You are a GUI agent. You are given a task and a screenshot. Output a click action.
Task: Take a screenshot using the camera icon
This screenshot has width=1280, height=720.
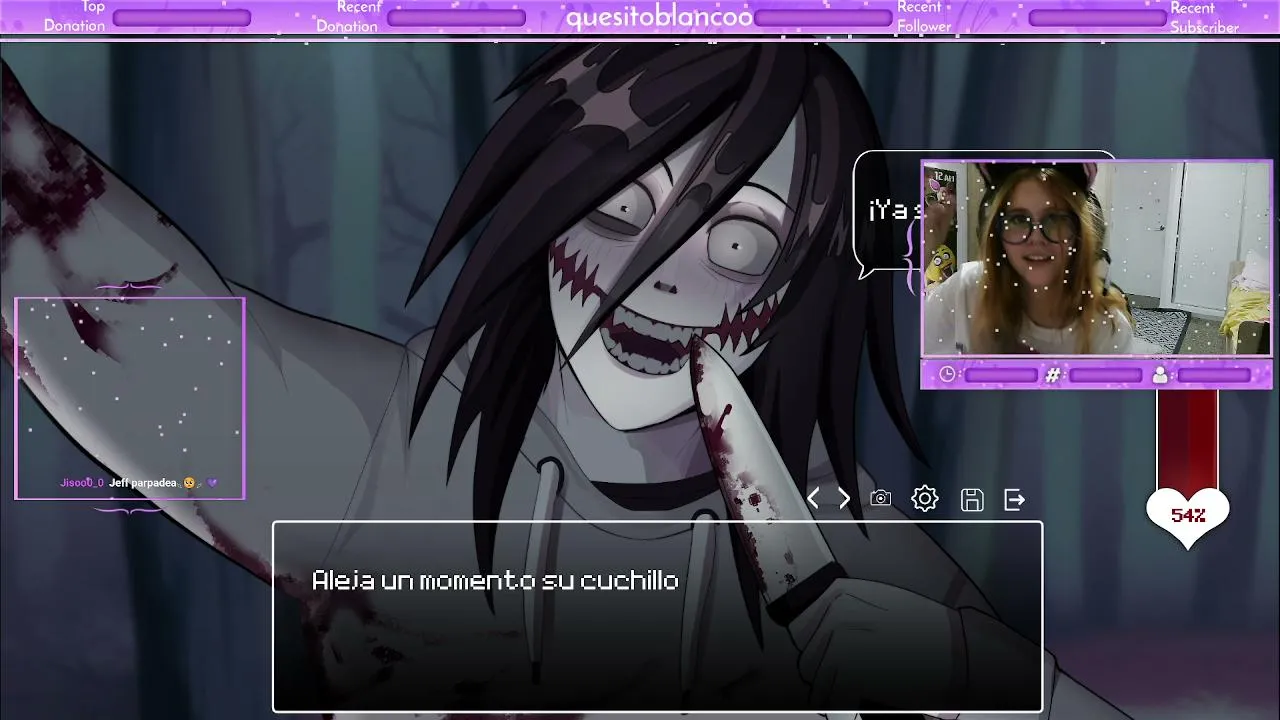coord(880,498)
